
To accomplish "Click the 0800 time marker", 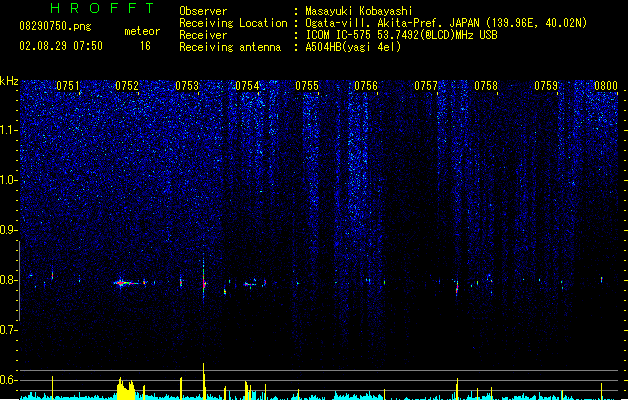I will pos(606,86).
